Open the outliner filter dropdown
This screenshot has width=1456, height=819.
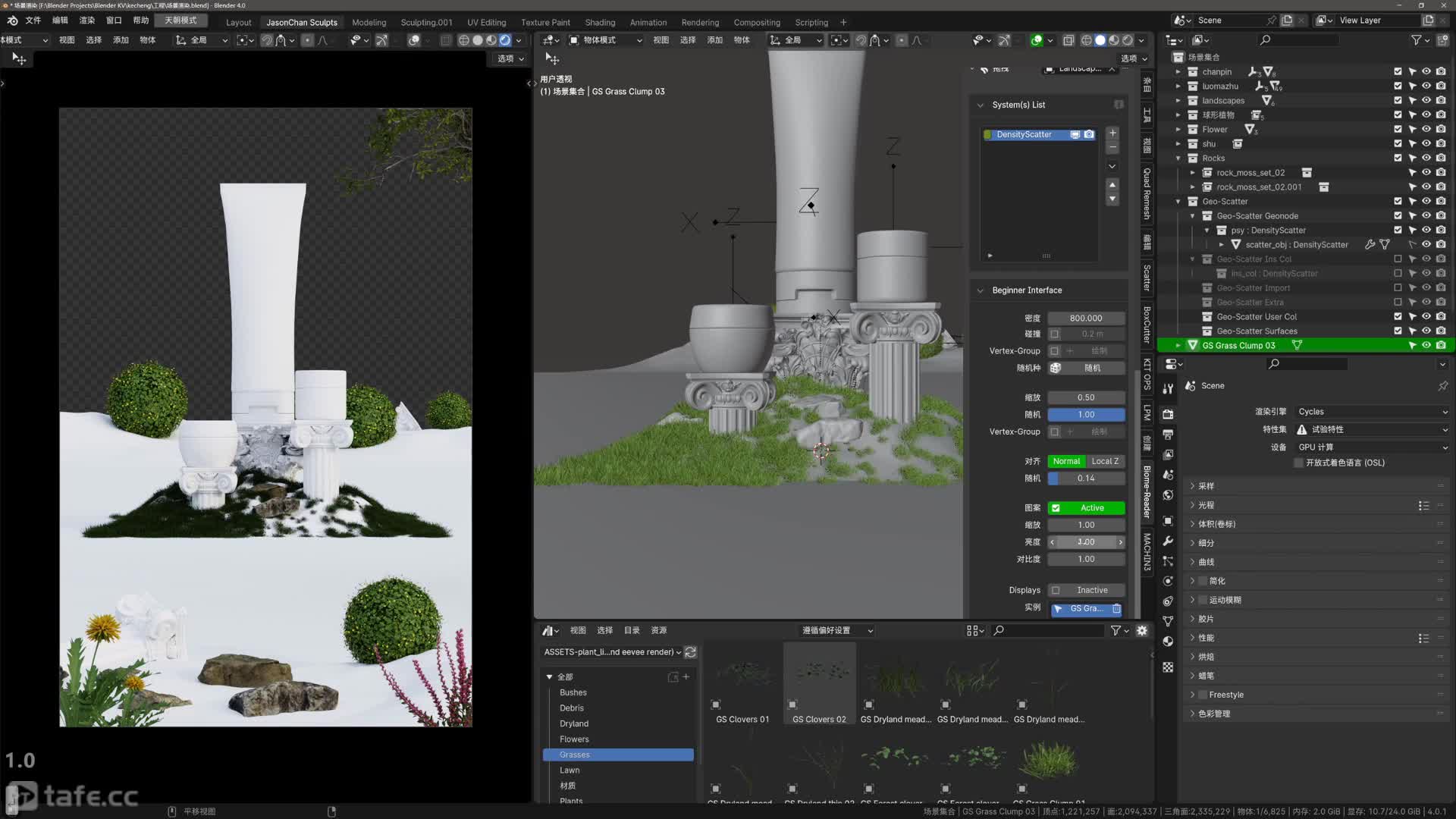pos(1420,40)
